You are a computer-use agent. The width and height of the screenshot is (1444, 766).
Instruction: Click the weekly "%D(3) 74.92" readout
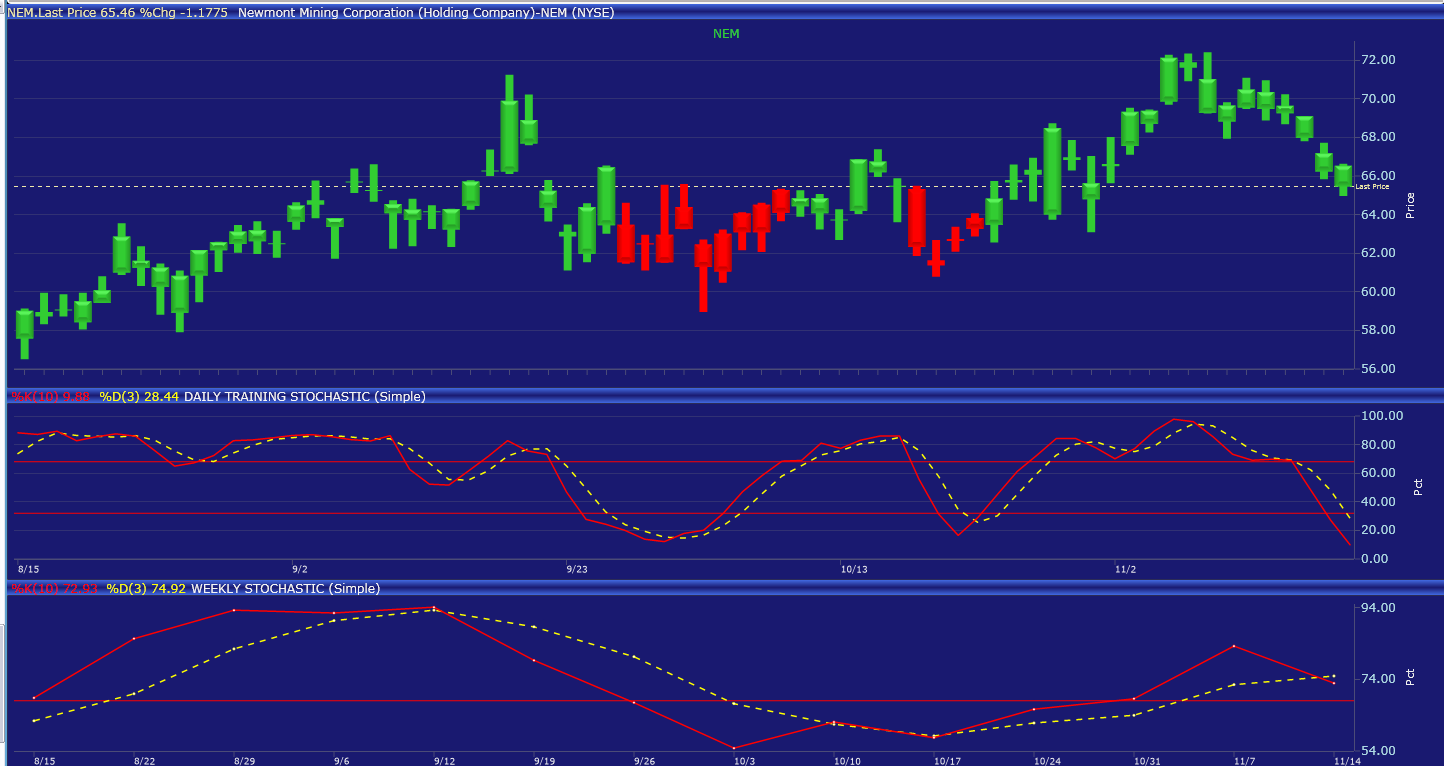tap(144, 589)
